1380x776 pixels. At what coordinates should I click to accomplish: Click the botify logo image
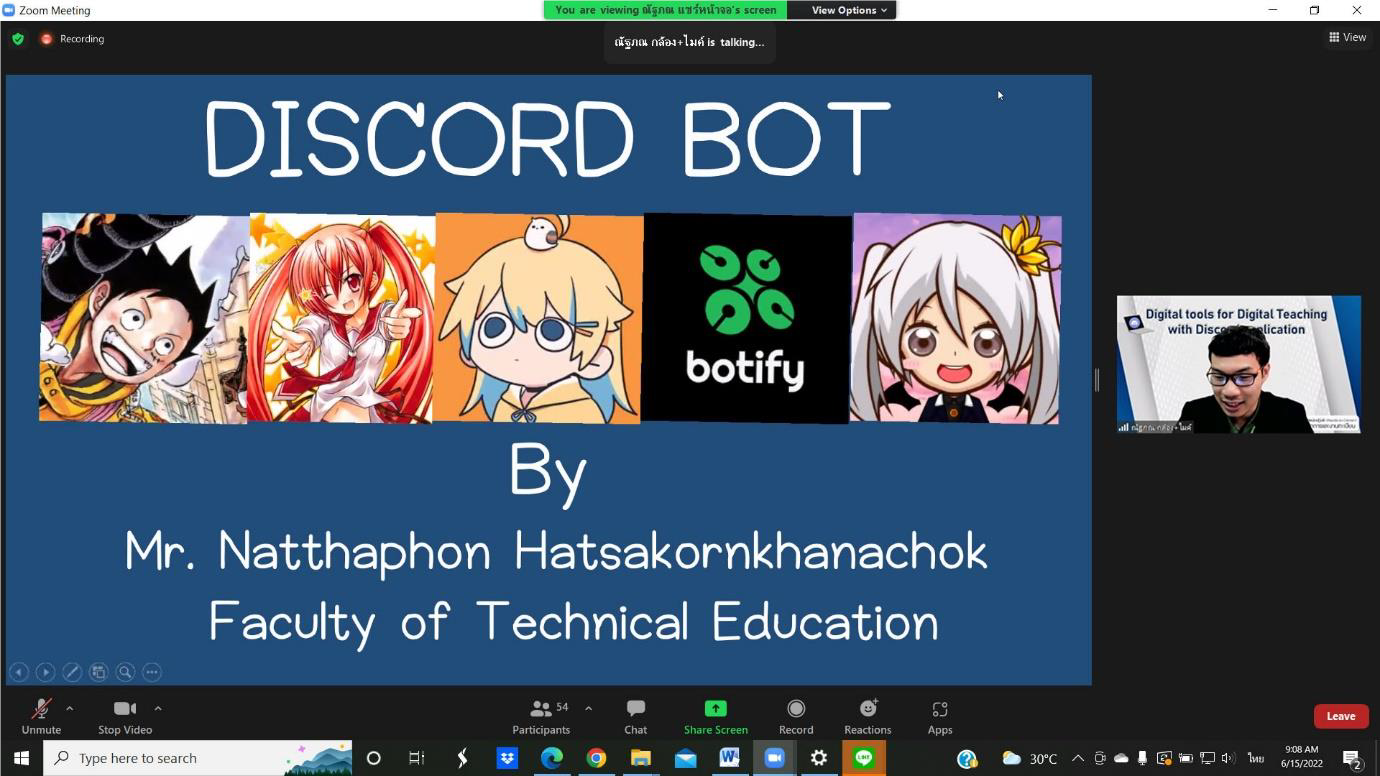coord(747,318)
